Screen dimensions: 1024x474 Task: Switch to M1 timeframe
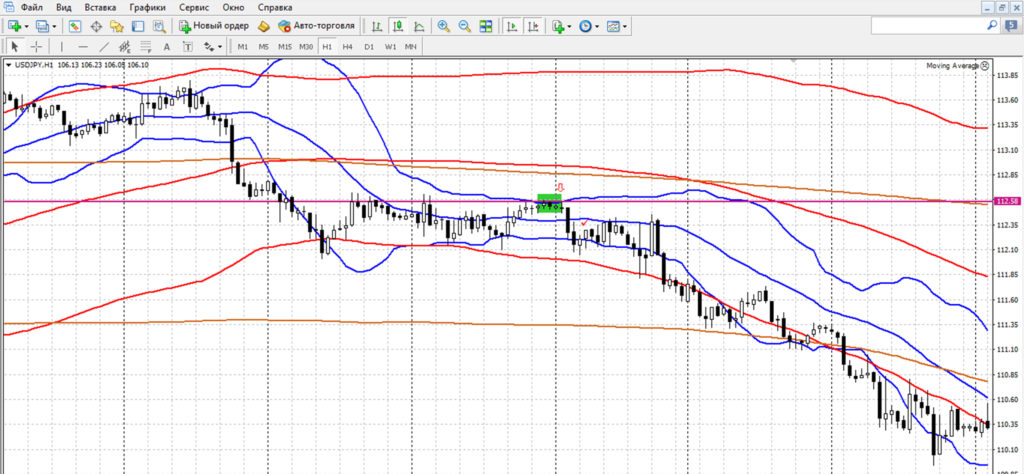click(242, 46)
